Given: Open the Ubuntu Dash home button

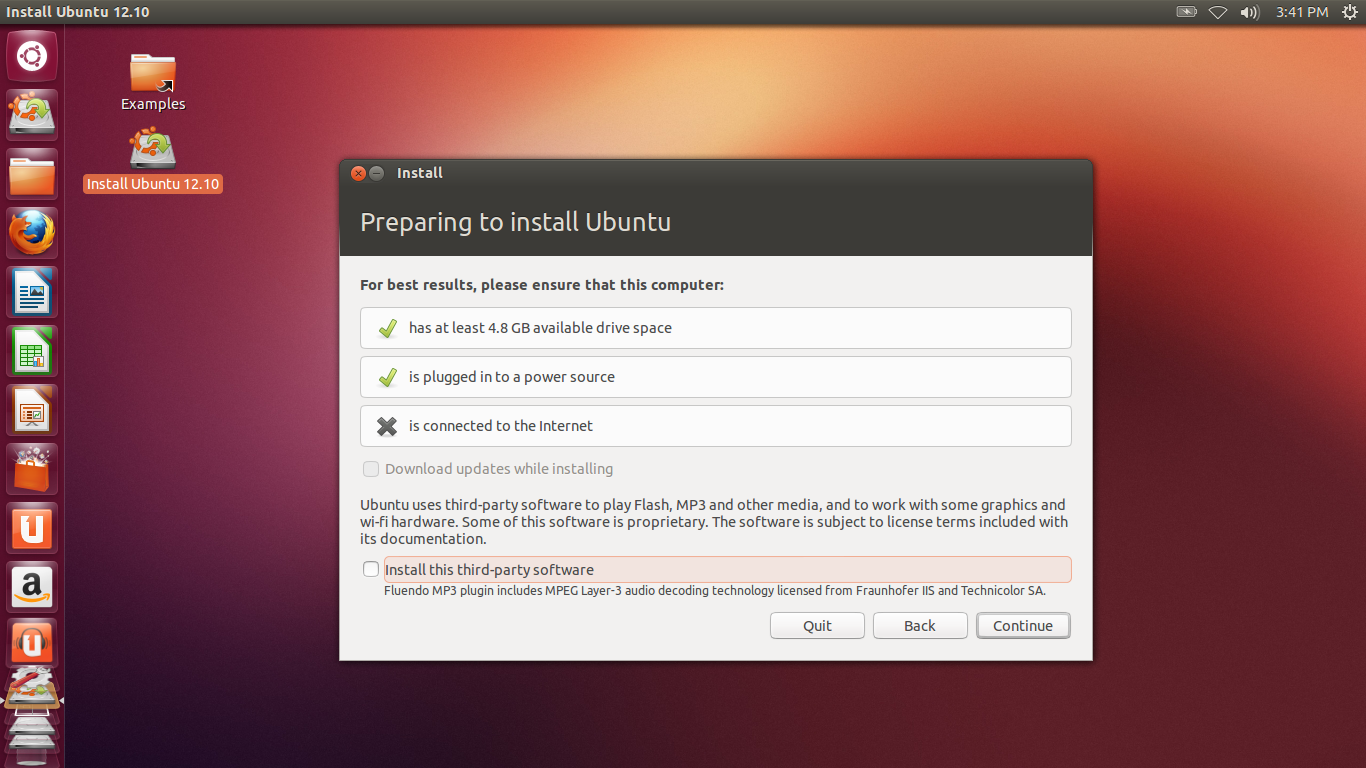Looking at the screenshot, I should 32,56.
